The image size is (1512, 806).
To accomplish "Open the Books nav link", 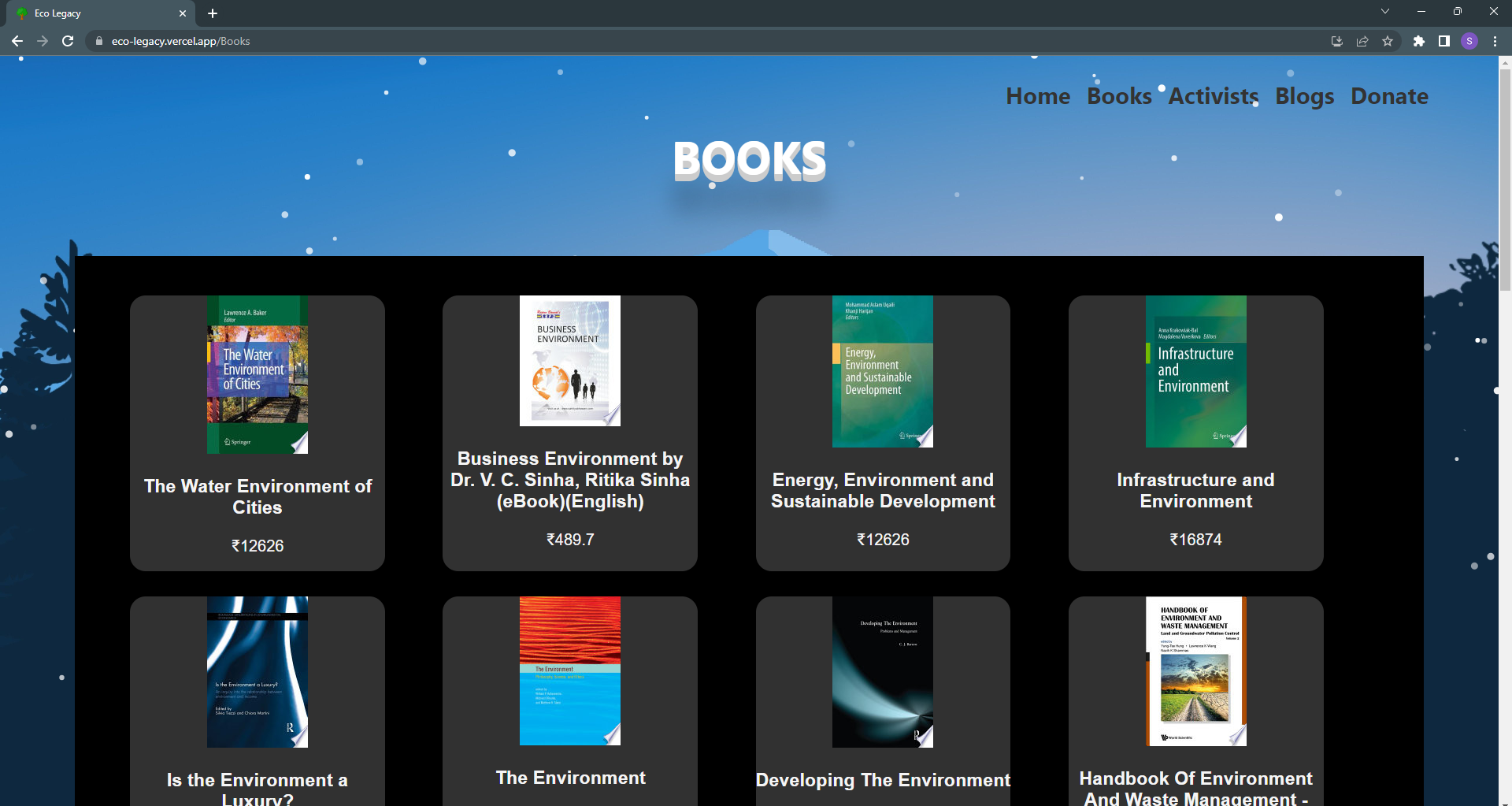I will (1119, 96).
